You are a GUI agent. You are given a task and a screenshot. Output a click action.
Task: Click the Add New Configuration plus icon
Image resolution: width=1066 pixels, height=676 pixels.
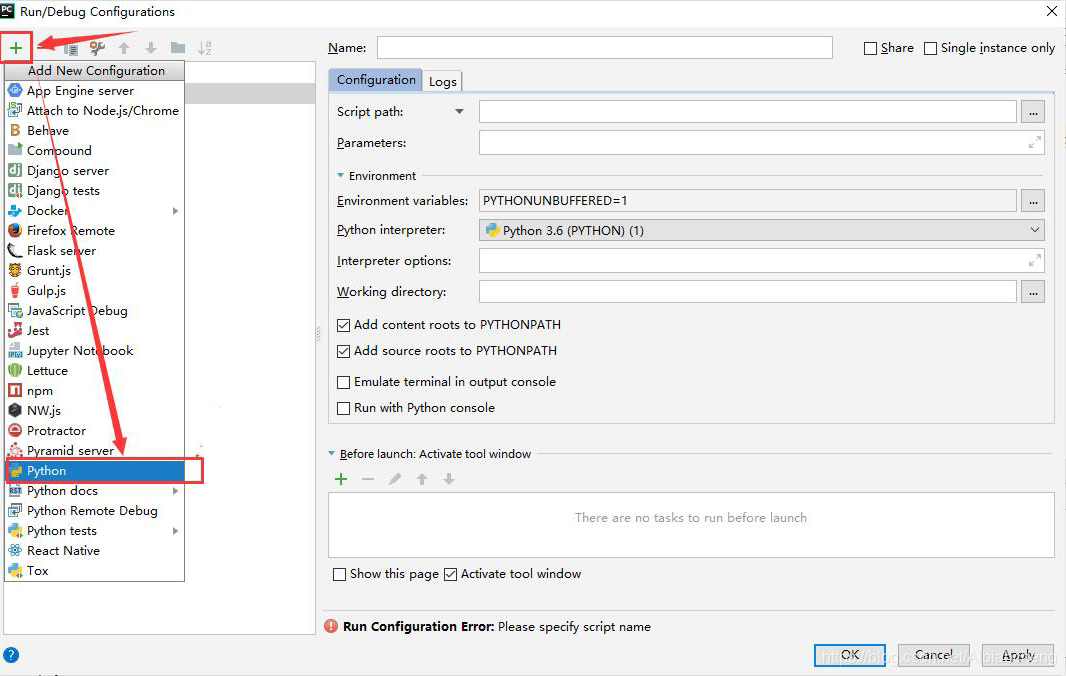point(17,47)
